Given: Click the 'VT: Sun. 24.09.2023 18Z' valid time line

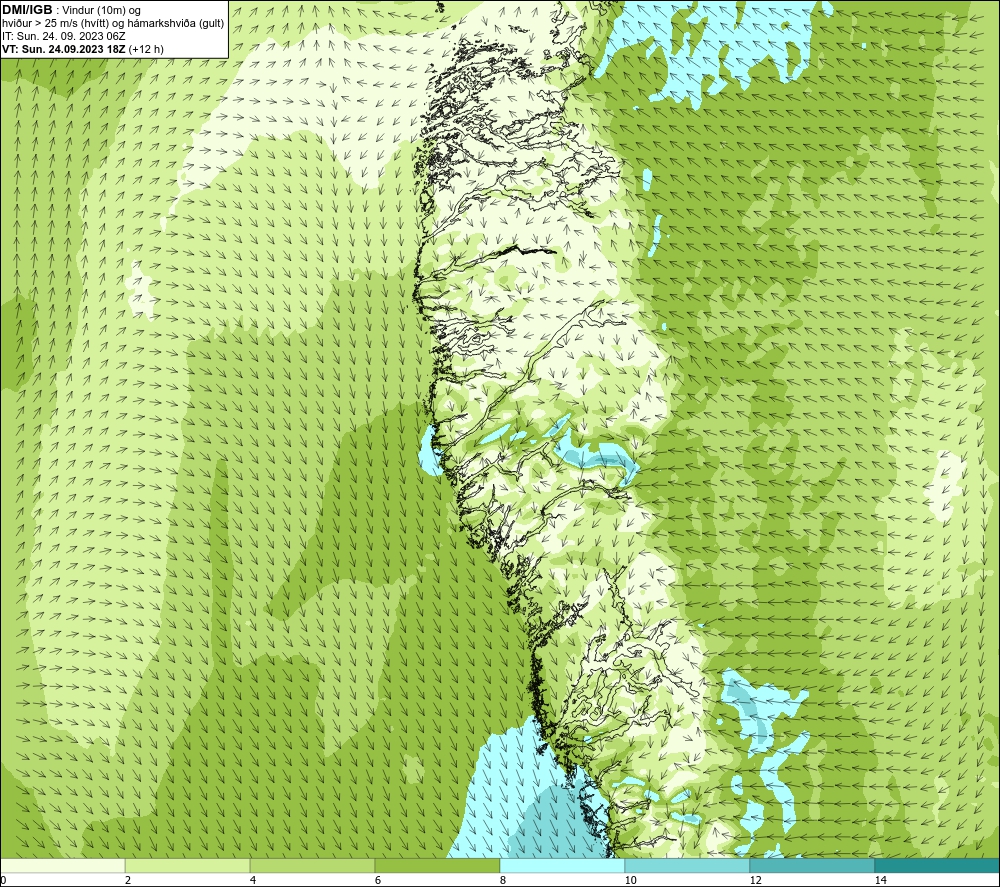Looking at the screenshot, I should coord(83,49).
